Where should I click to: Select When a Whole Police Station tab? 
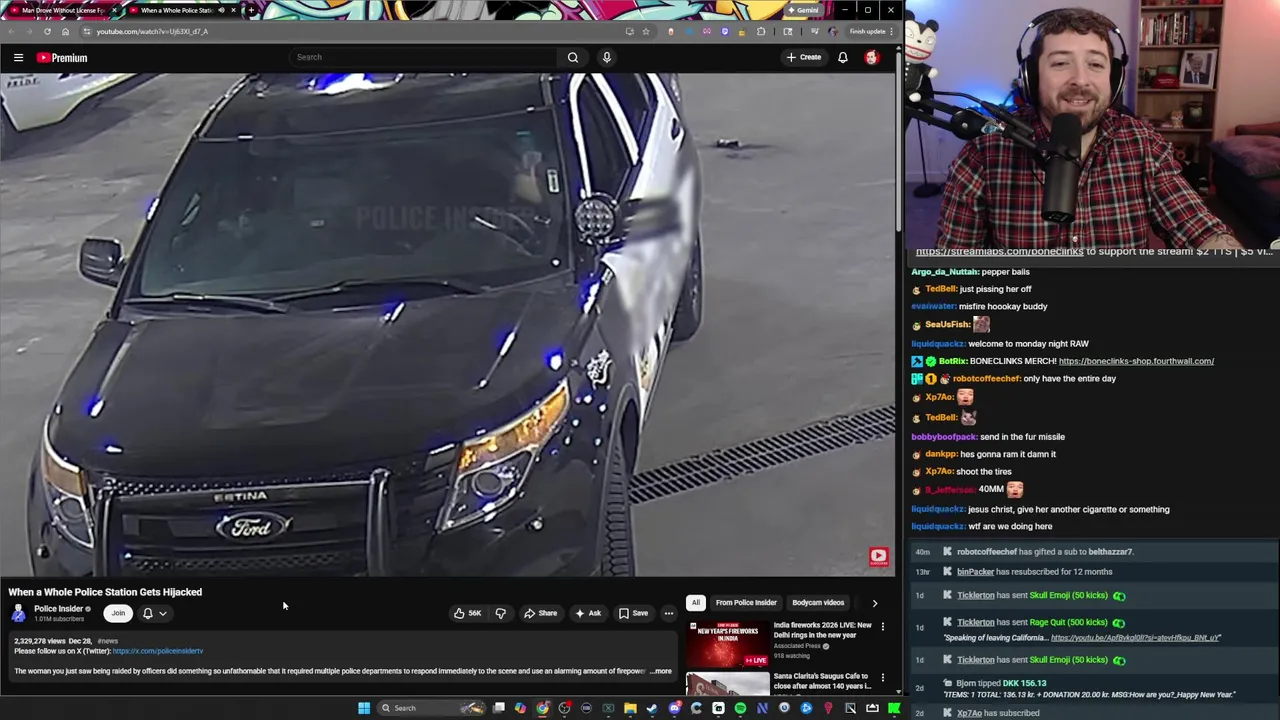(178, 10)
